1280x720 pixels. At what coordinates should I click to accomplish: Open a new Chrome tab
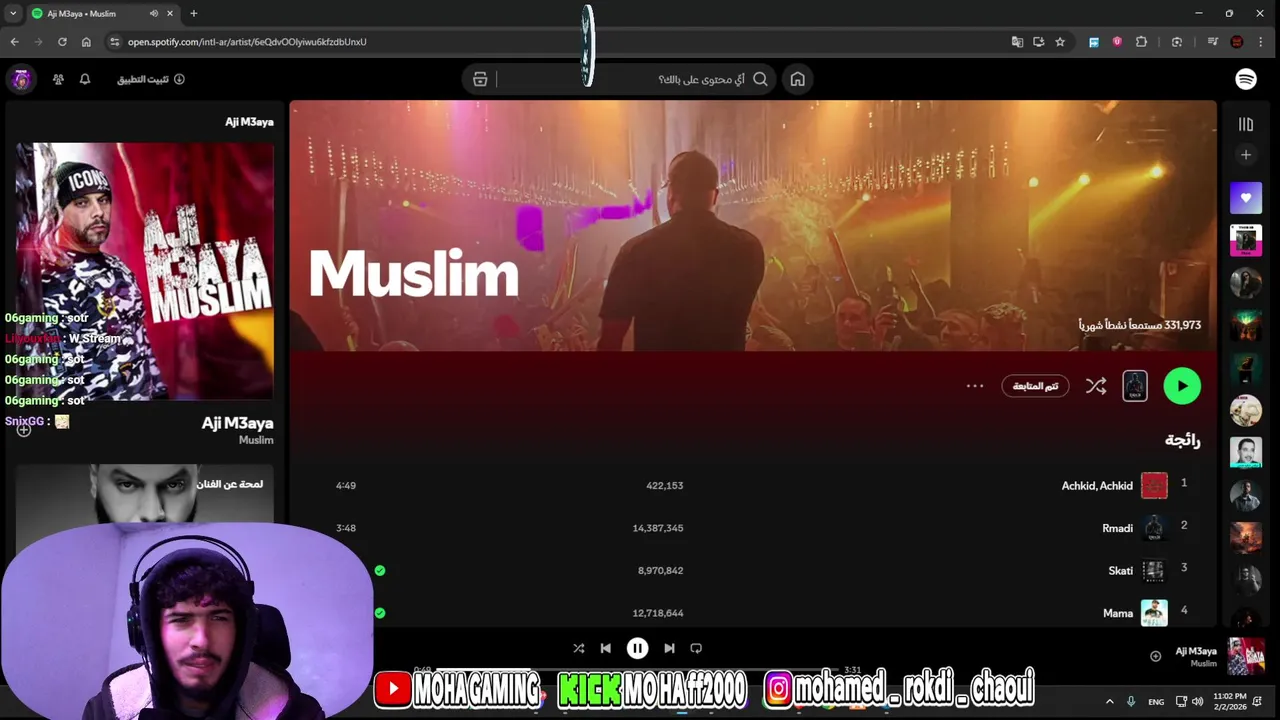194,13
